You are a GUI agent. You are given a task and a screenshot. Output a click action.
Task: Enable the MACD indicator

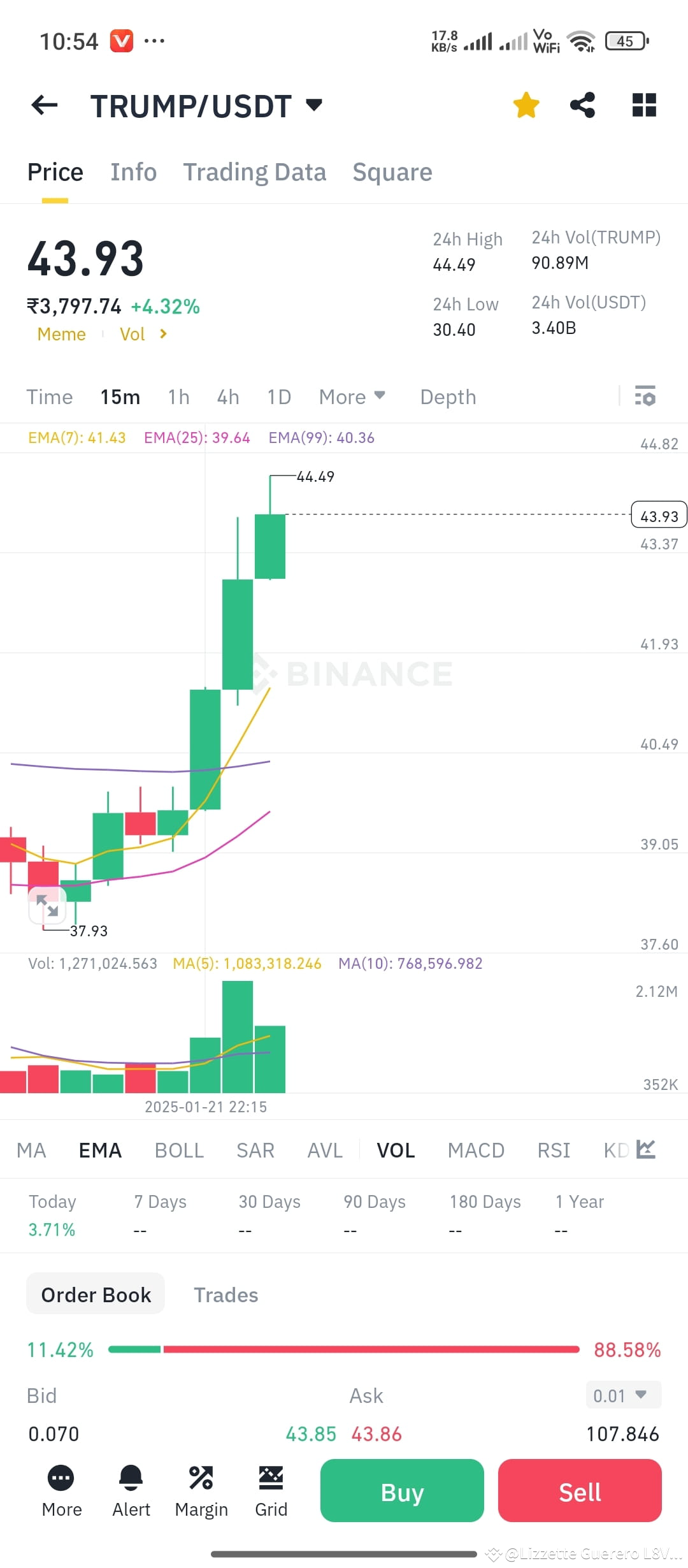475,1150
